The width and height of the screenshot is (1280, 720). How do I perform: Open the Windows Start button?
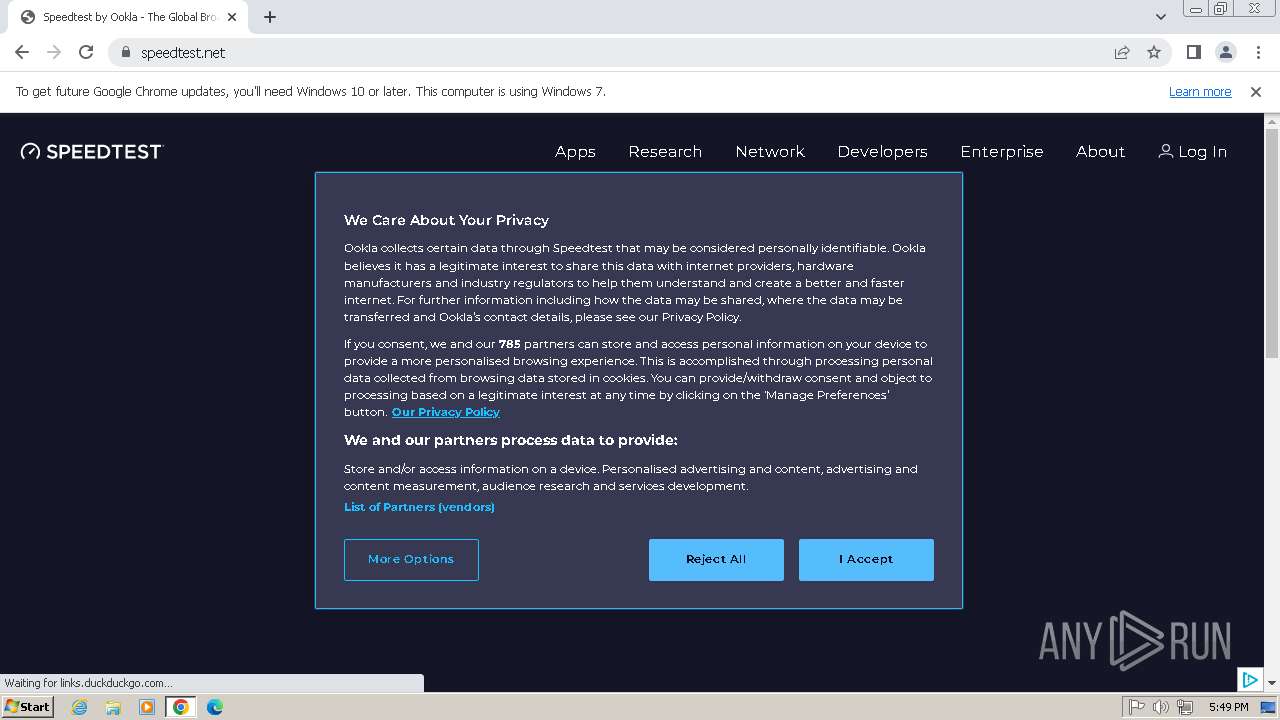(28, 707)
